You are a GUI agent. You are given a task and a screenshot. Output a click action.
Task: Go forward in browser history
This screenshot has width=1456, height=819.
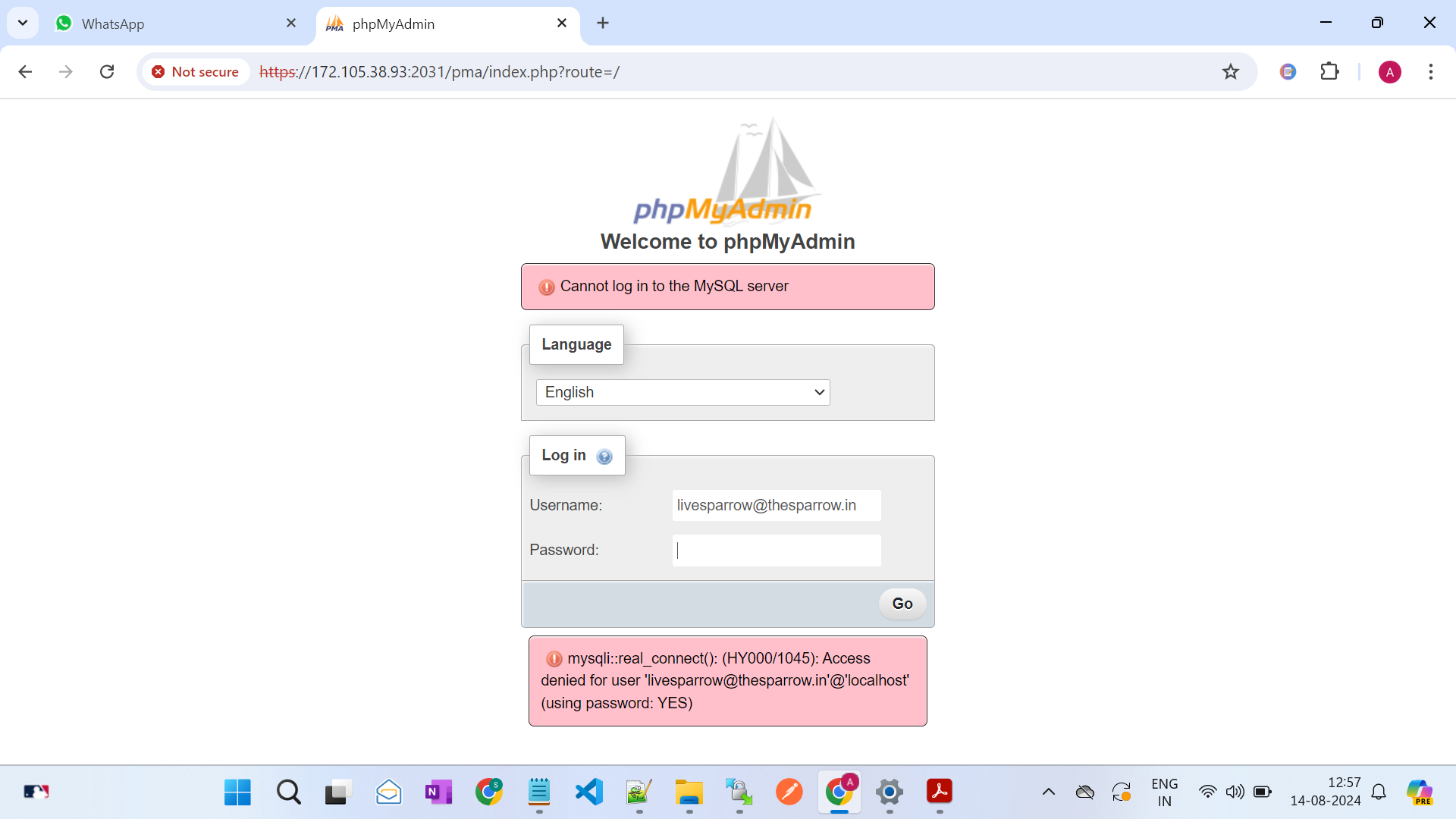tap(66, 72)
